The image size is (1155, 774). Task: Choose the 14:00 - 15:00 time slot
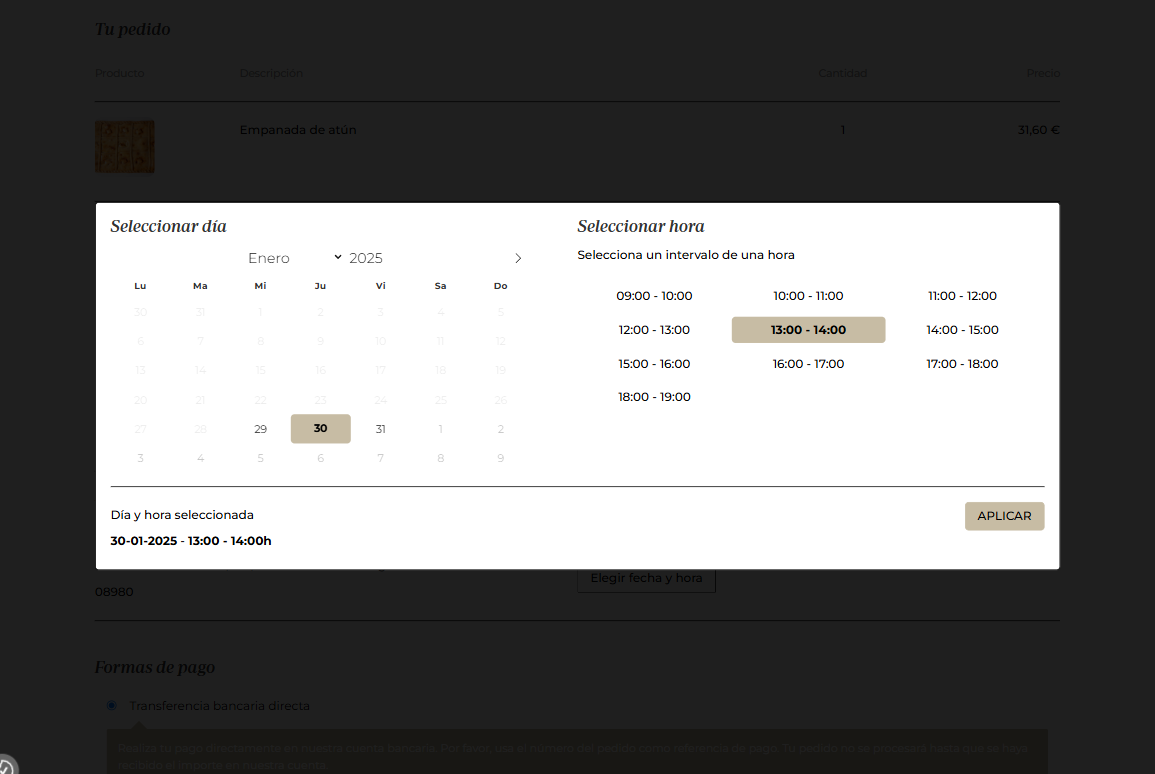coord(962,330)
